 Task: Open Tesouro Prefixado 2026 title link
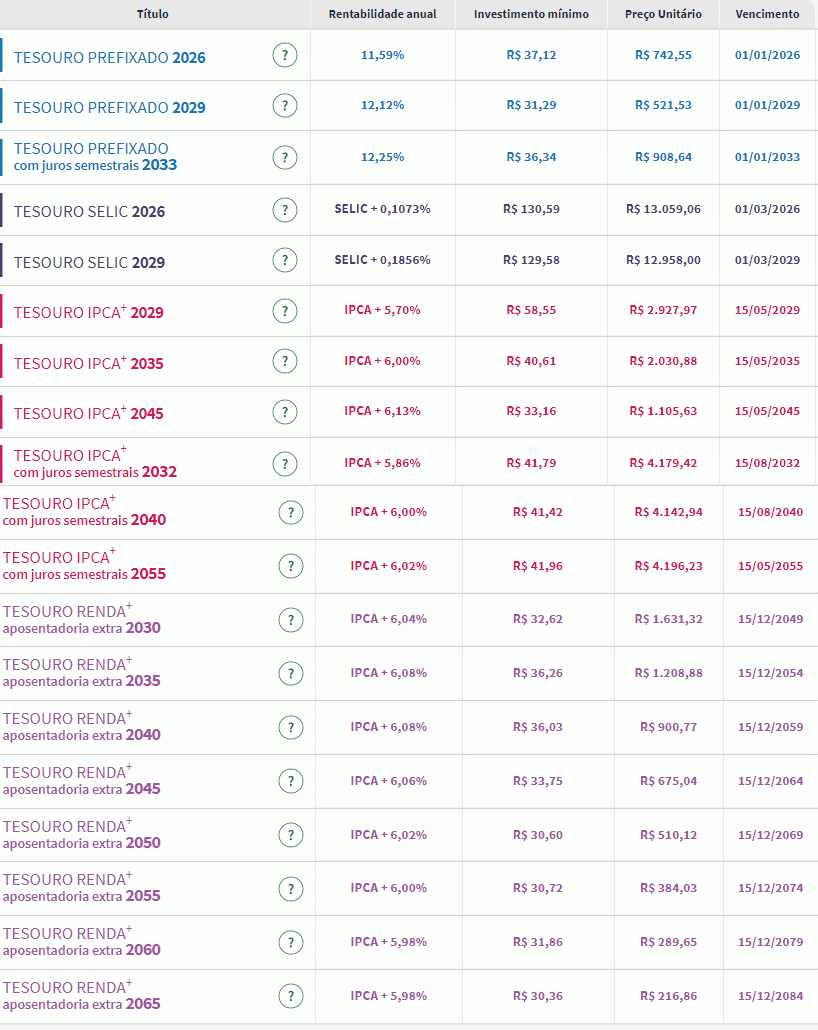click(x=110, y=57)
